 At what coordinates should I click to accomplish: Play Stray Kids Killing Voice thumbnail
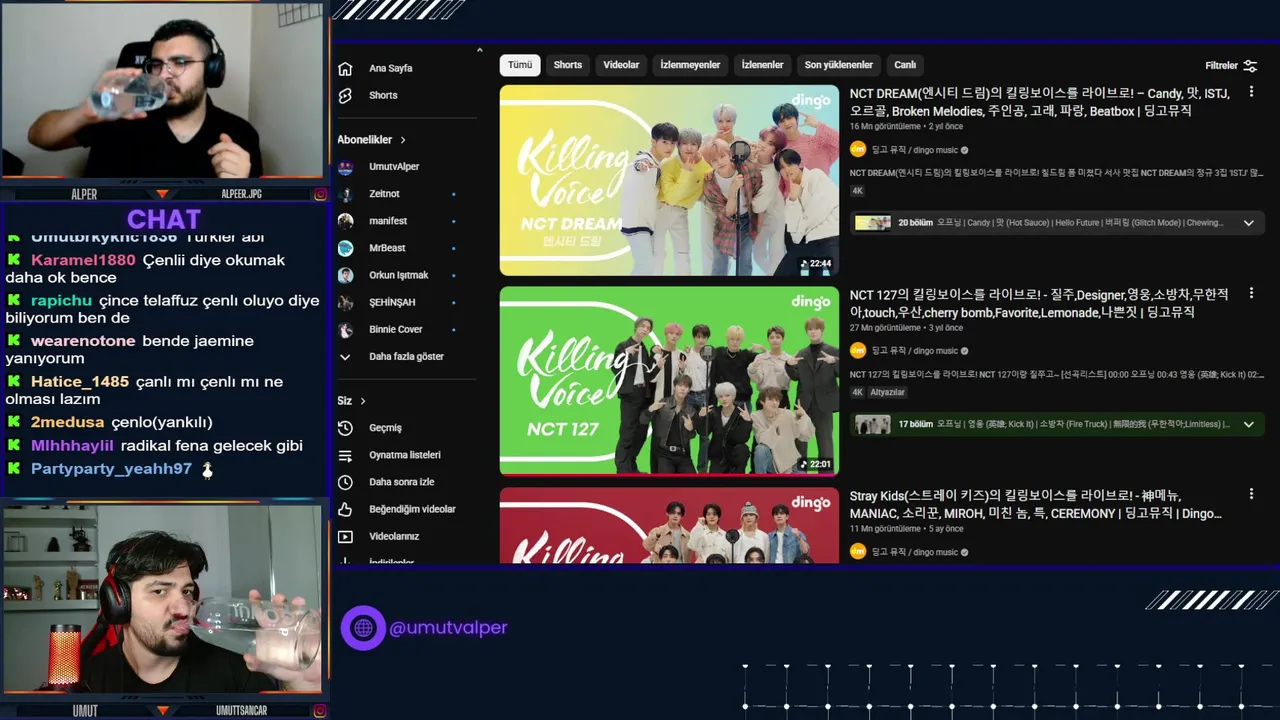669,526
